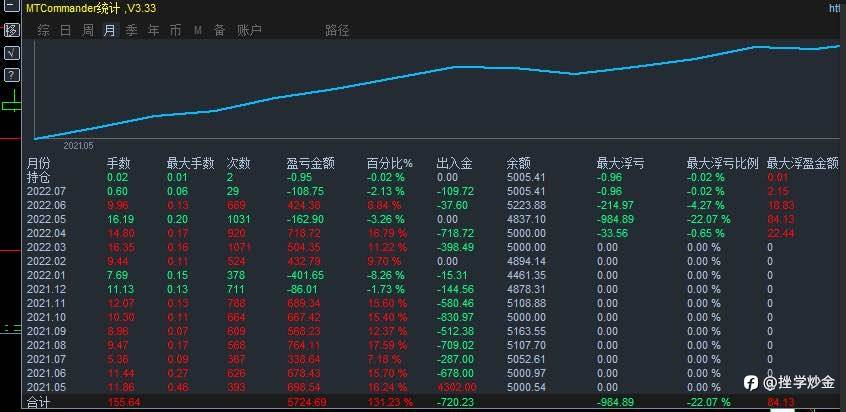Click the 移 move panel button
The width and height of the screenshot is (846, 412).
click(11, 30)
